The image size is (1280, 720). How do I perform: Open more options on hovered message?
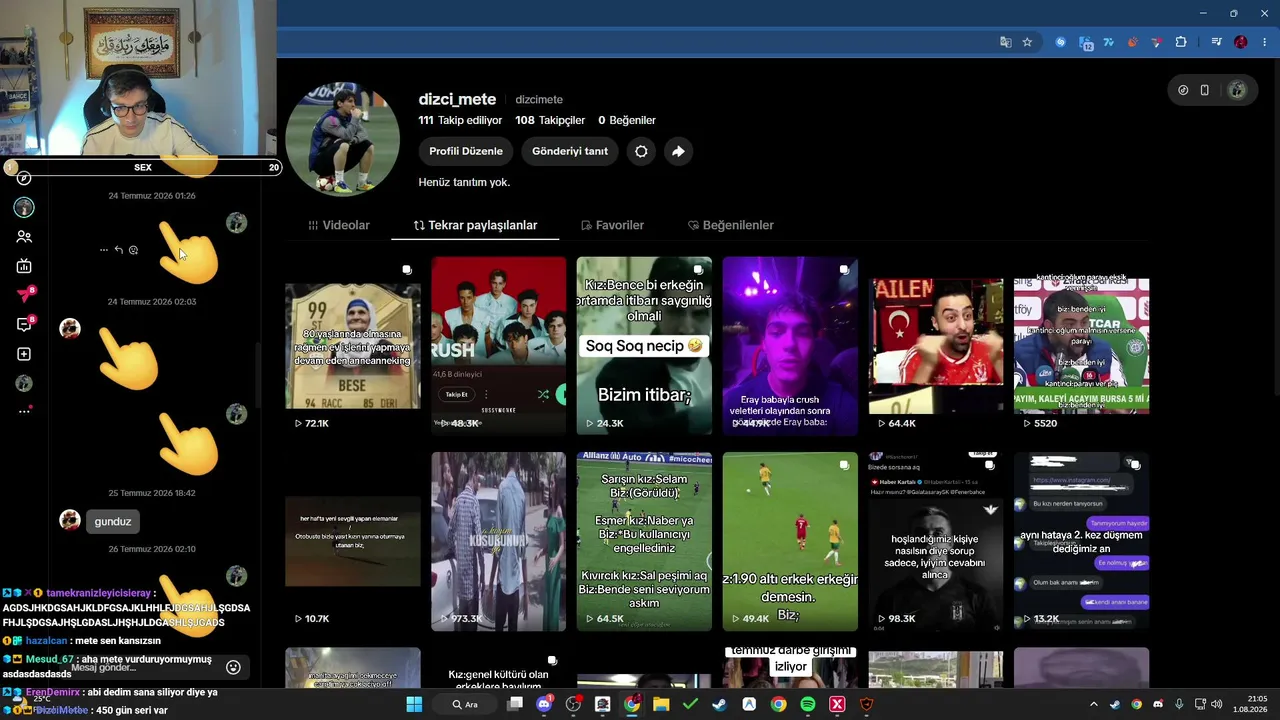coord(103,250)
